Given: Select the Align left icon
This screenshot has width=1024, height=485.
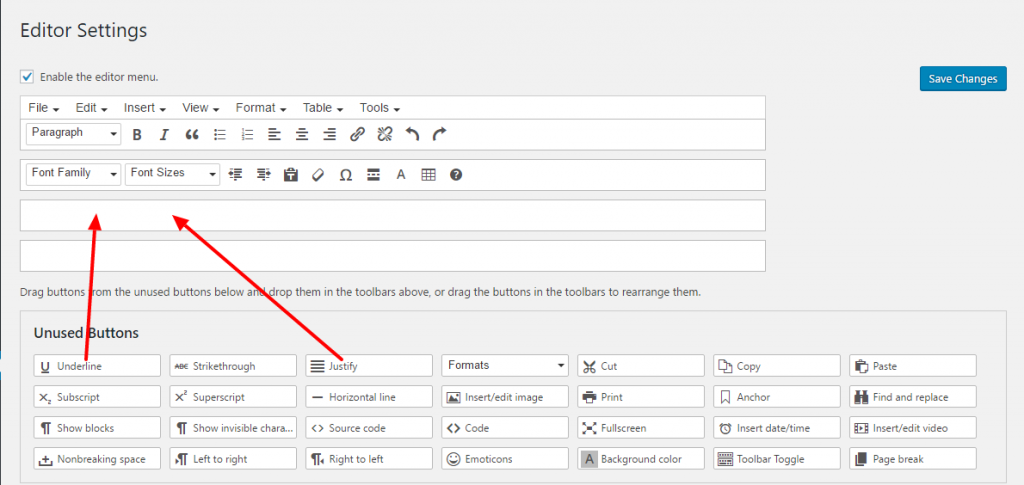Looking at the screenshot, I should [x=274, y=135].
